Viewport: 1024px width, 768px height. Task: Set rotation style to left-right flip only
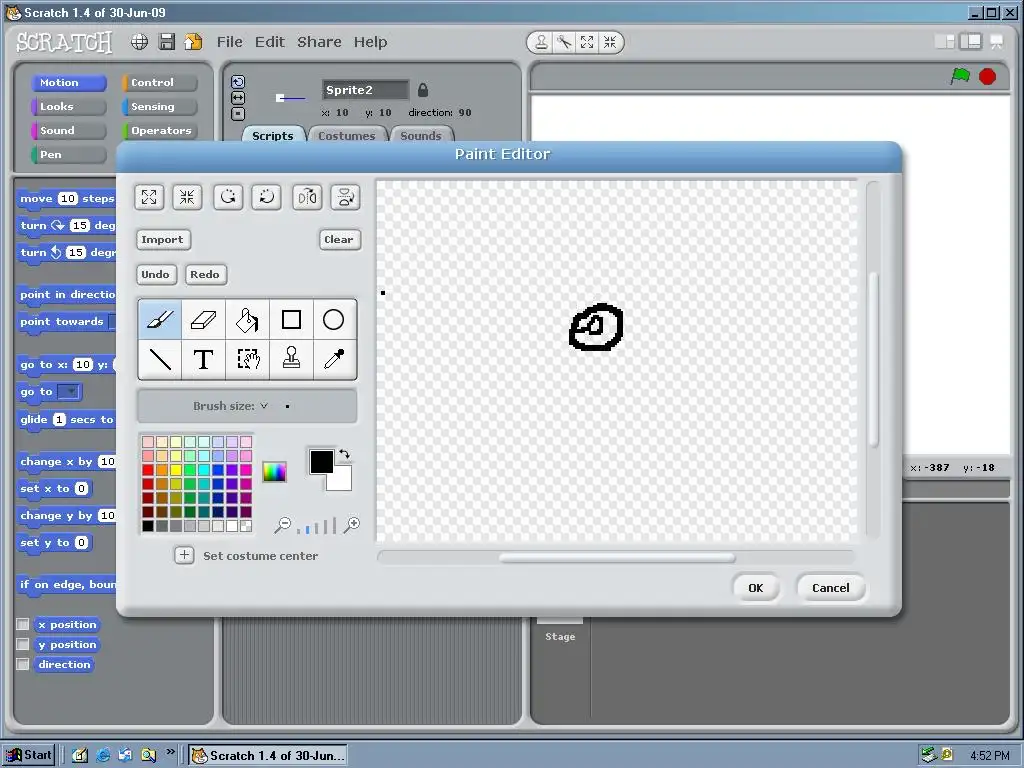pyautogui.click(x=238, y=97)
